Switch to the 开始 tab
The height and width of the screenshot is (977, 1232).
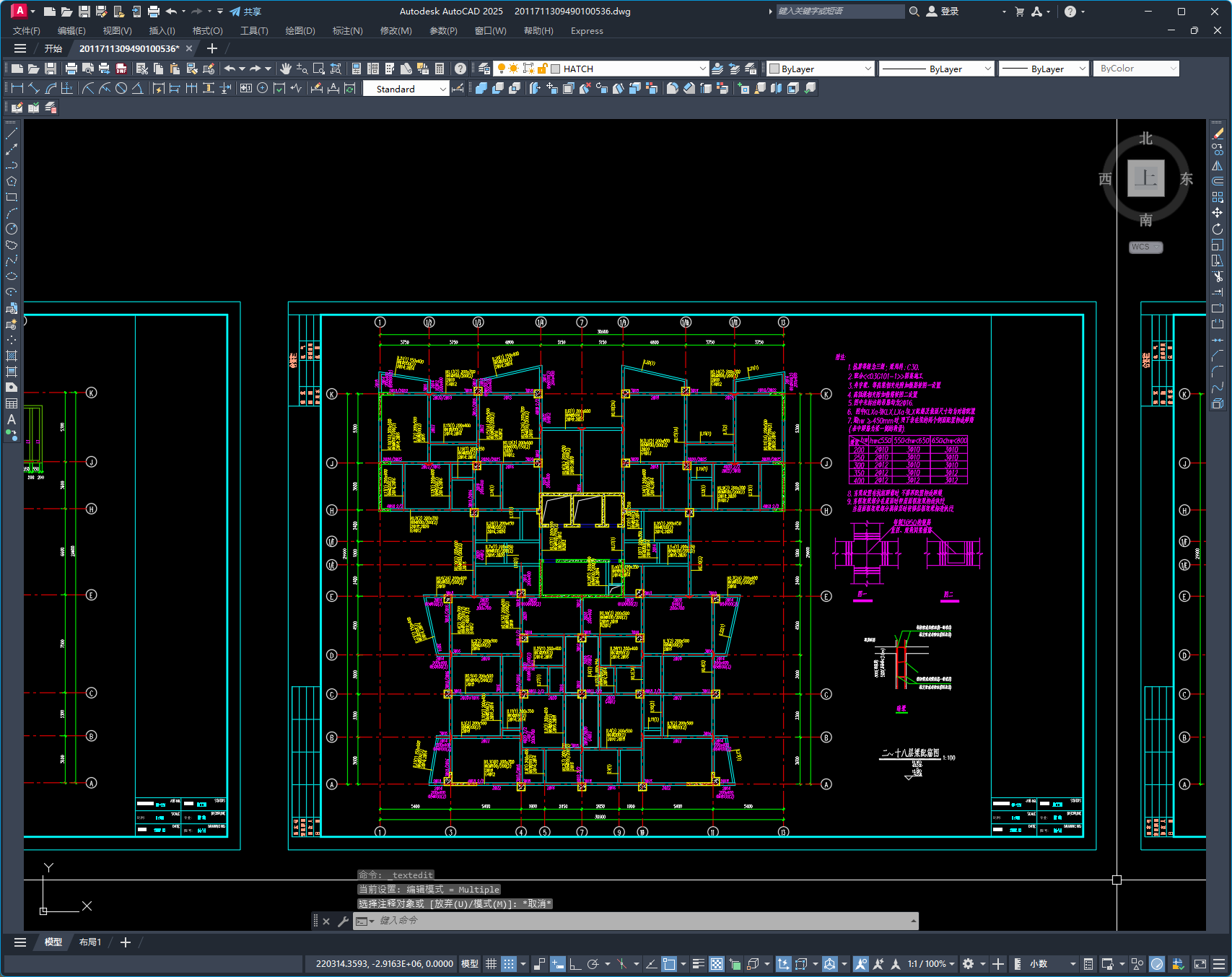(x=53, y=48)
